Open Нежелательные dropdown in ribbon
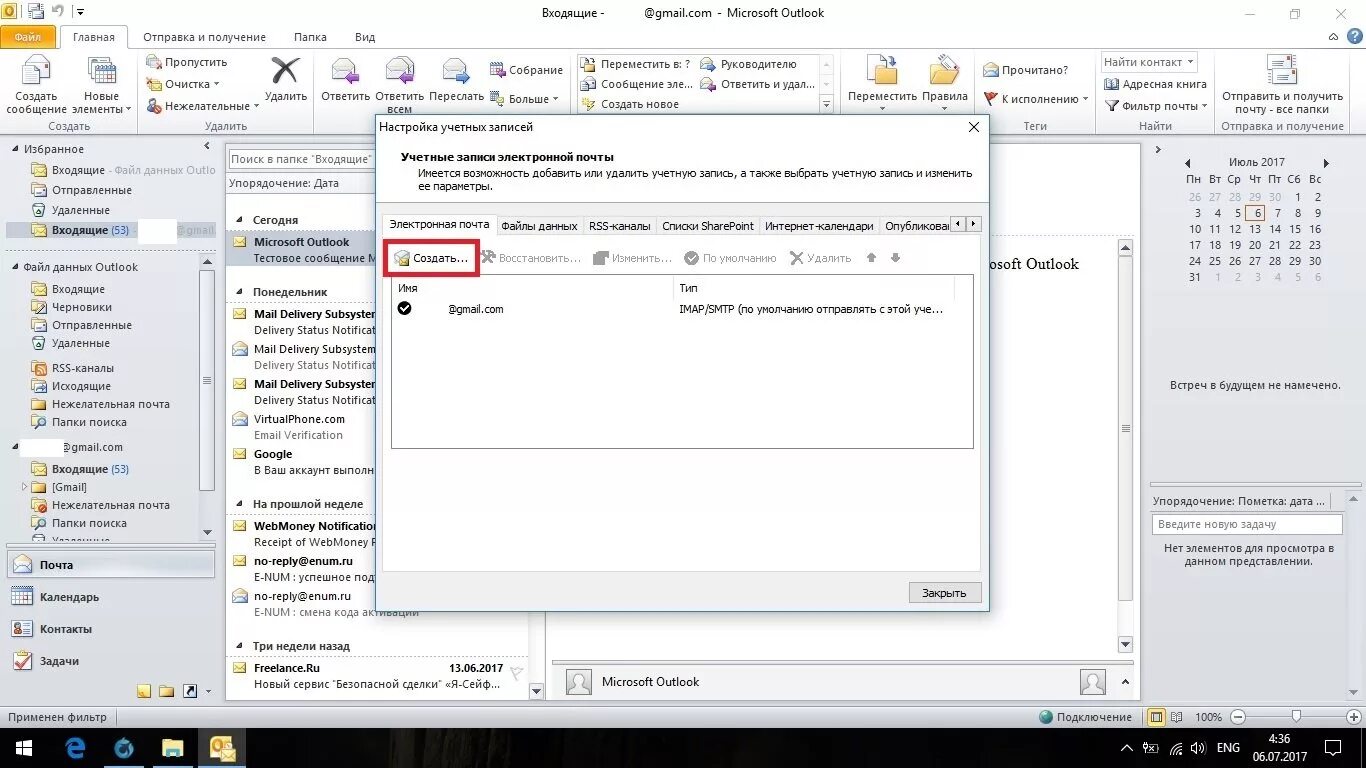 (203, 106)
